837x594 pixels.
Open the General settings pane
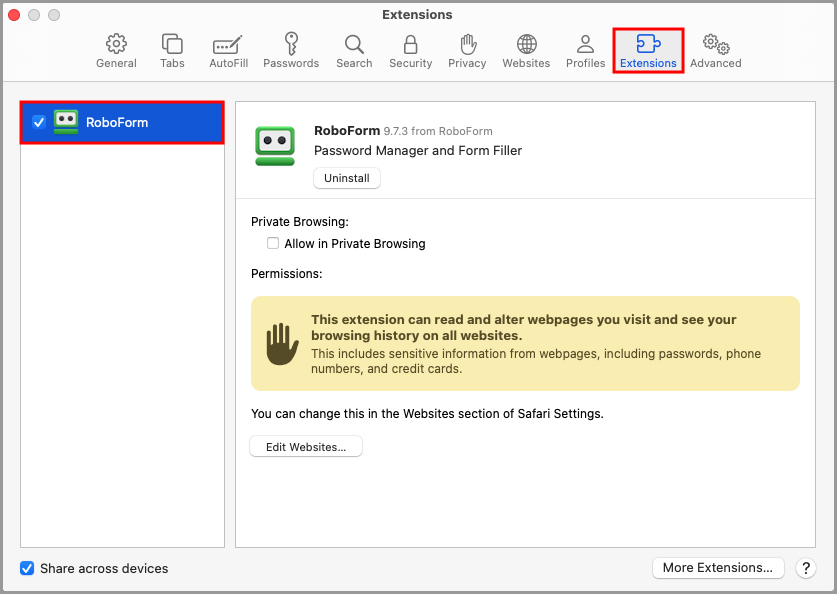pos(116,51)
